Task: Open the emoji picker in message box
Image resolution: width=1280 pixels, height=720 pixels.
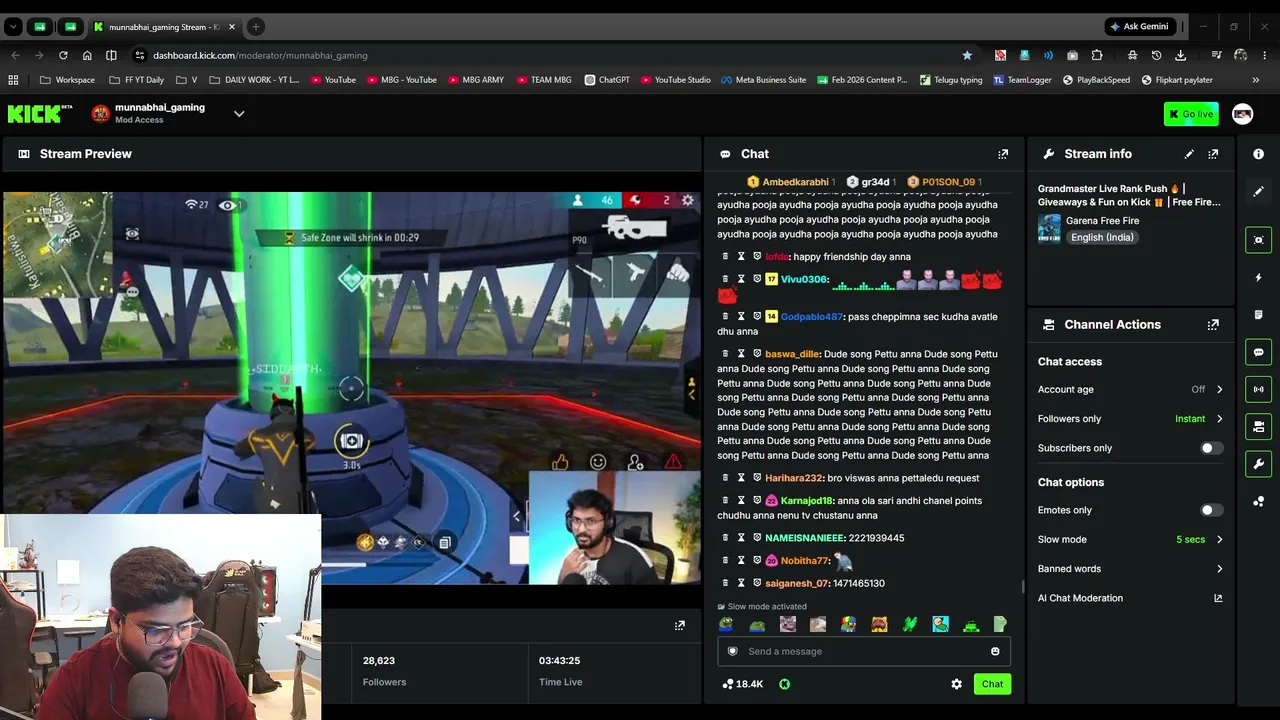Action: coord(995,652)
